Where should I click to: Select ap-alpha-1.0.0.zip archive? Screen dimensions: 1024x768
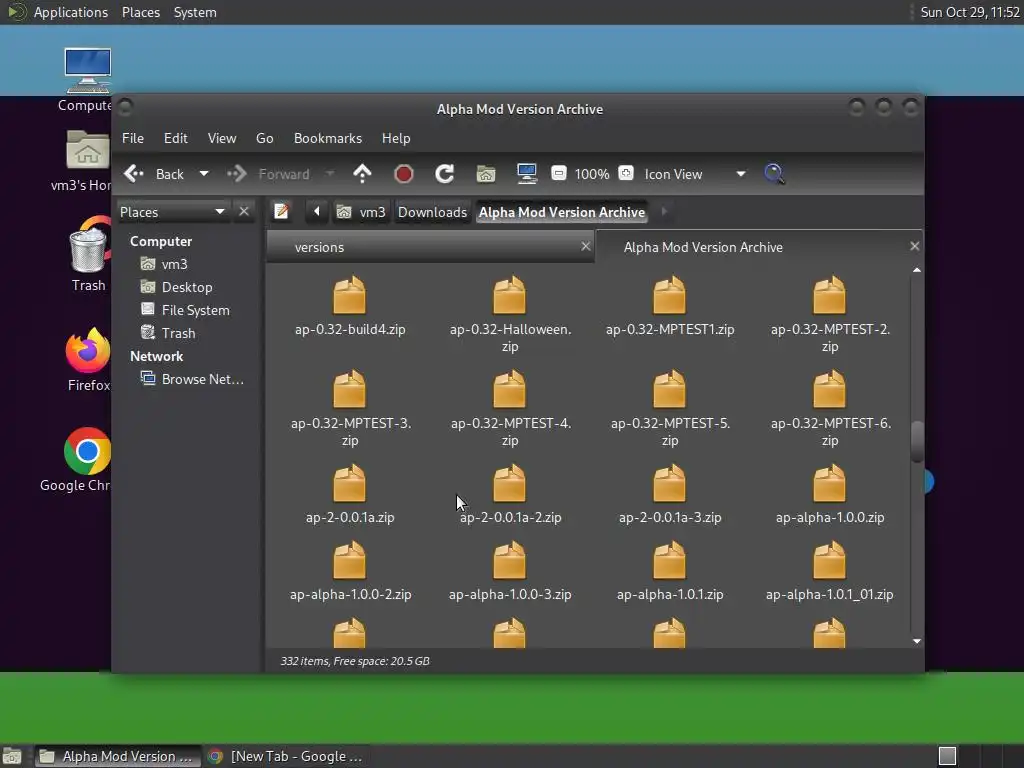829,494
